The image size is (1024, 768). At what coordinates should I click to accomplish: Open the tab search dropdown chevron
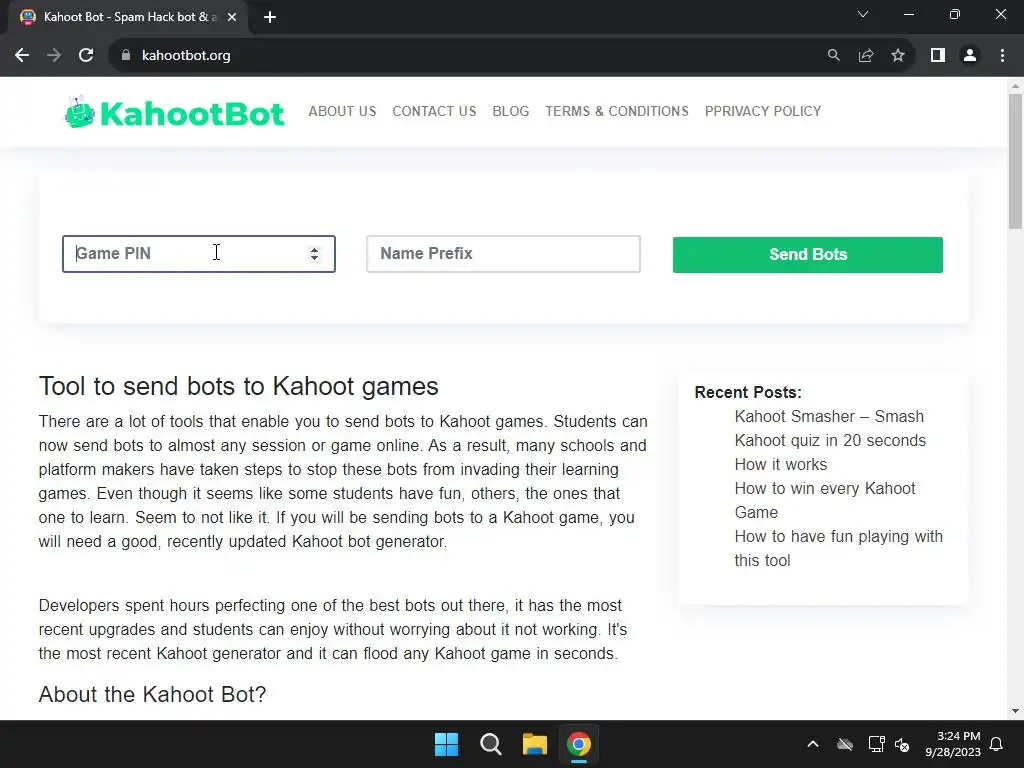(x=863, y=14)
